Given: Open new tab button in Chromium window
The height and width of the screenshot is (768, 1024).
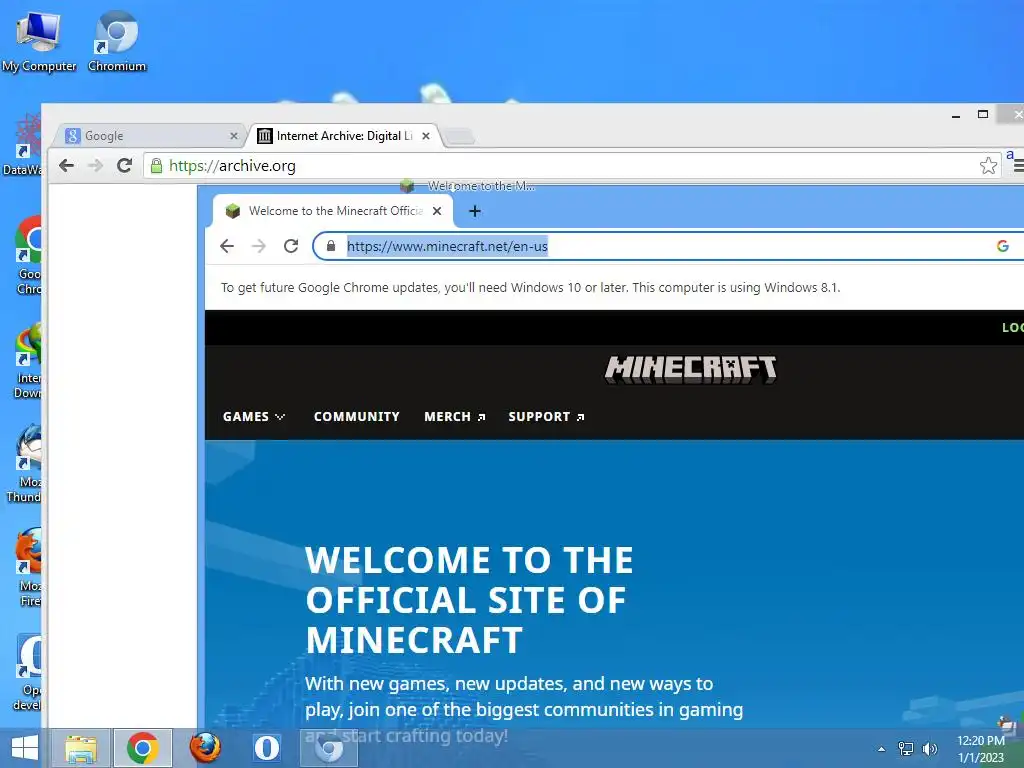Looking at the screenshot, I should coord(460,136).
